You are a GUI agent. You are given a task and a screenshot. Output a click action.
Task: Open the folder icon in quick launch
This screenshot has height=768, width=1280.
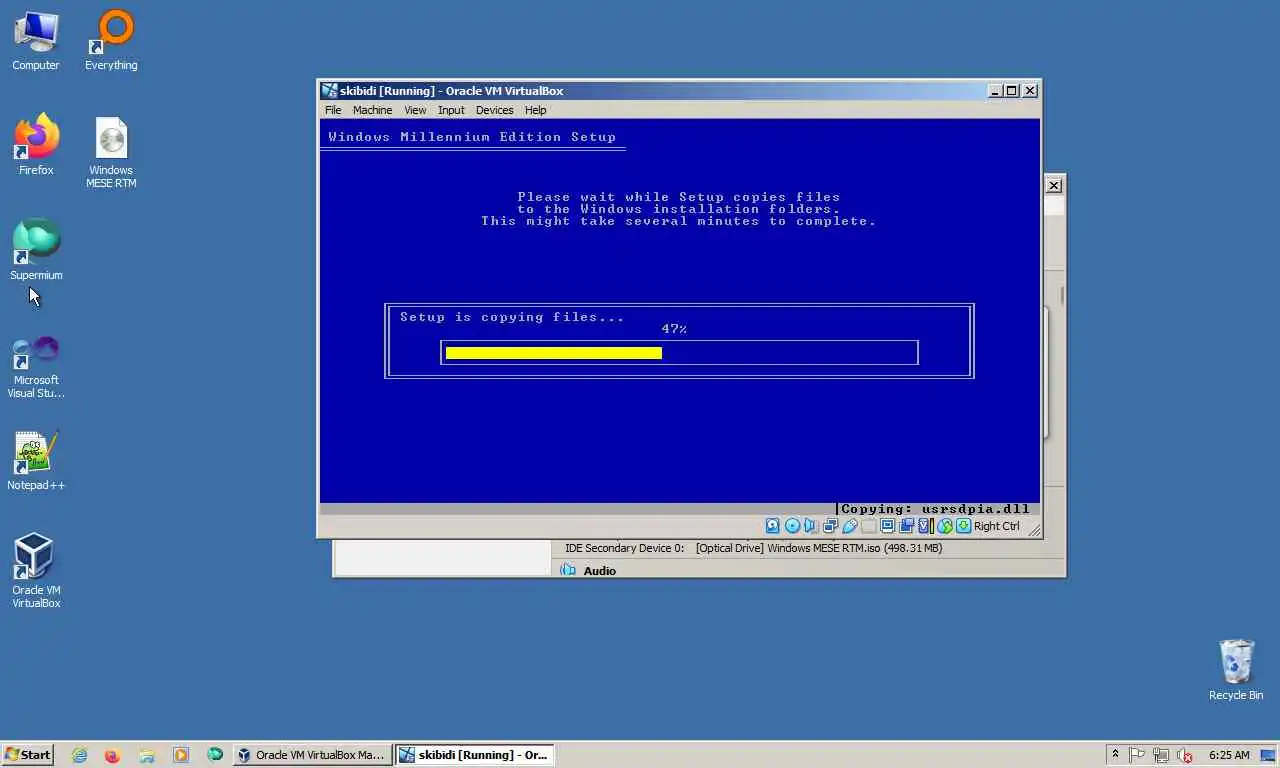click(x=146, y=755)
